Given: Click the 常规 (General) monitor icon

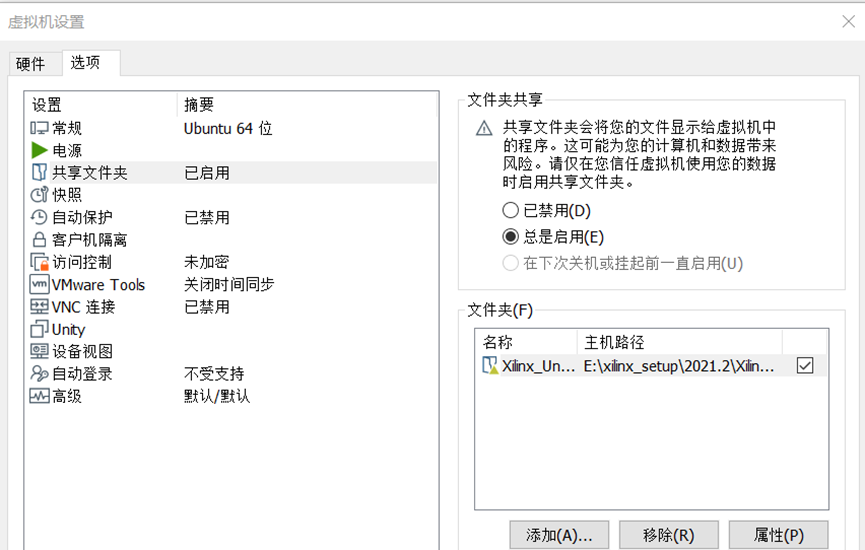Looking at the screenshot, I should pyautogui.click(x=39, y=128).
